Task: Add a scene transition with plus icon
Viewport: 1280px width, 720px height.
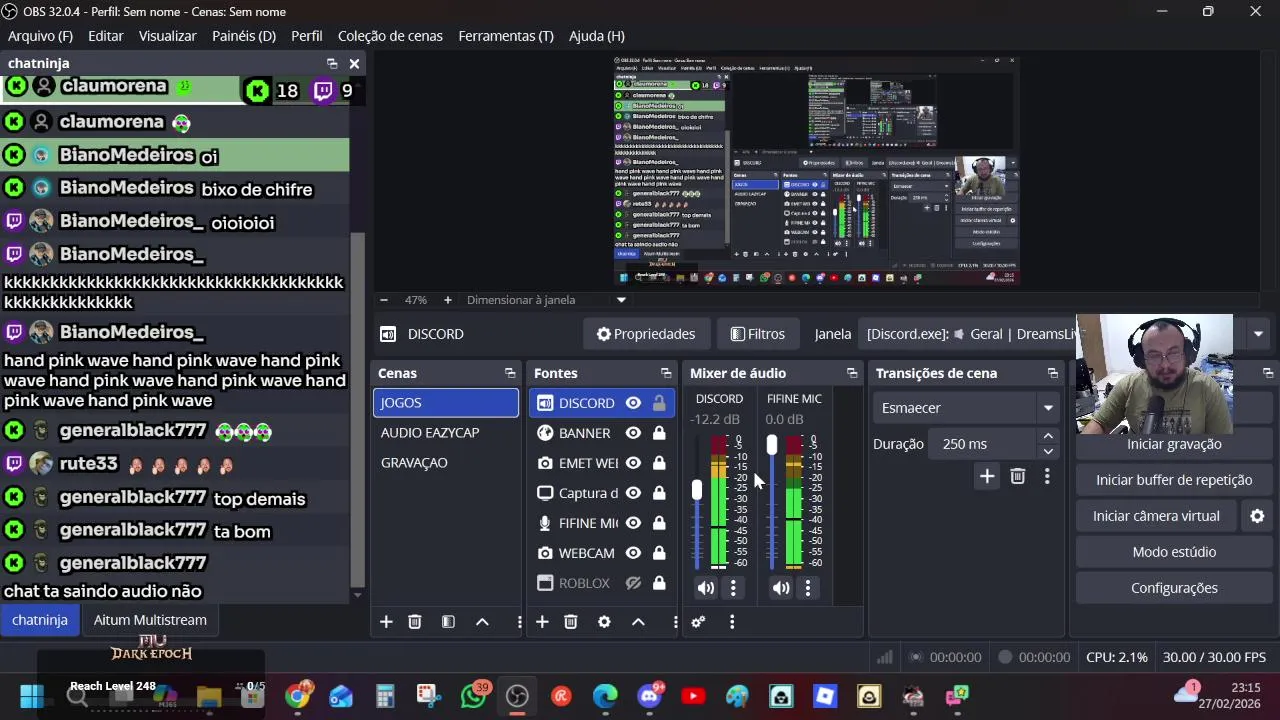Action: click(x=987, y=477)
